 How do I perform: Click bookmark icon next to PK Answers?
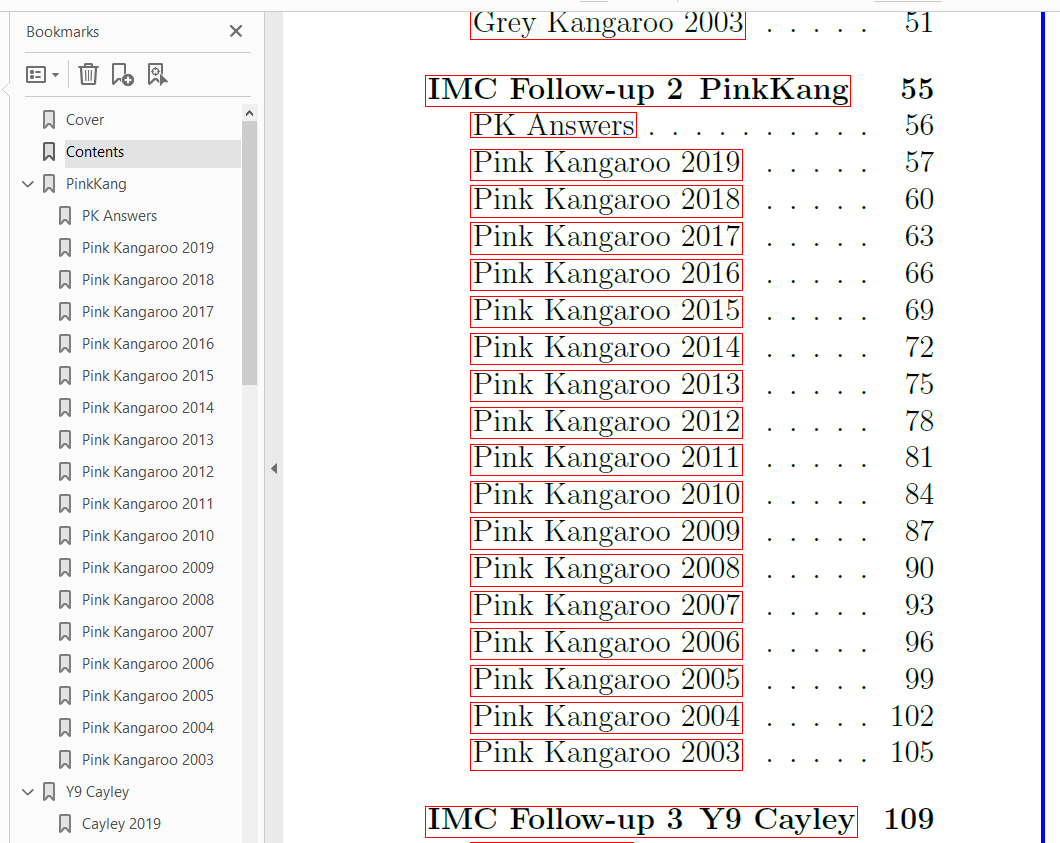coord(65,216)
